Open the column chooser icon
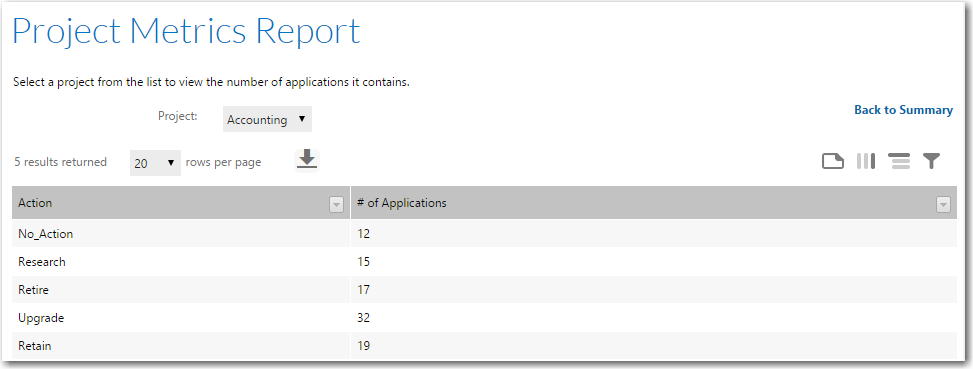Viewport: 973px width, 369px height. pos(866,161)
